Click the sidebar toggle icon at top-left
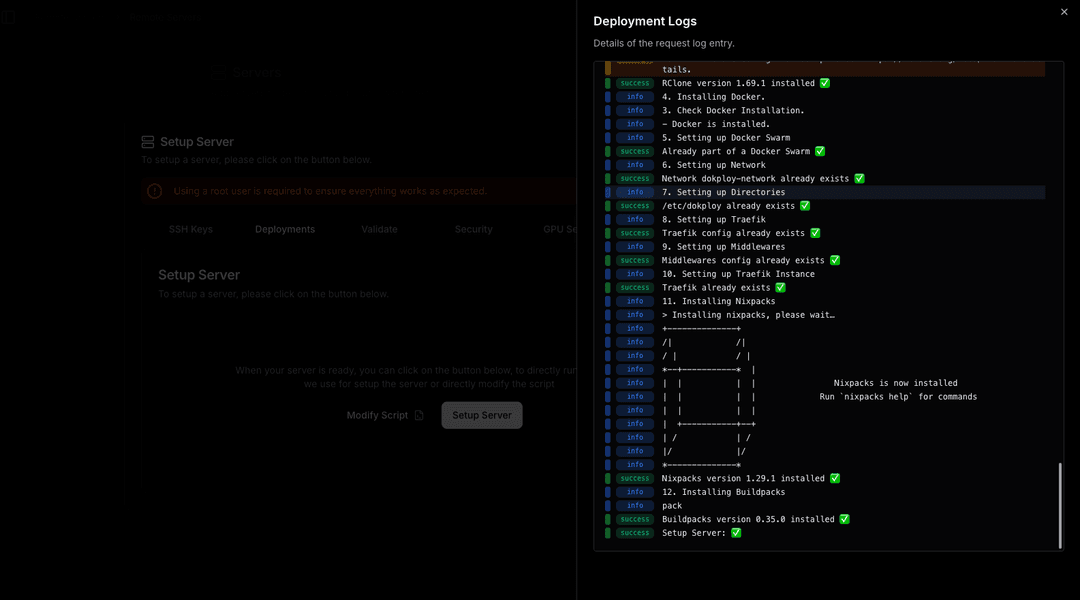Image resolution: width=1080 pixels, height=600 pixels. coord(9,15)
